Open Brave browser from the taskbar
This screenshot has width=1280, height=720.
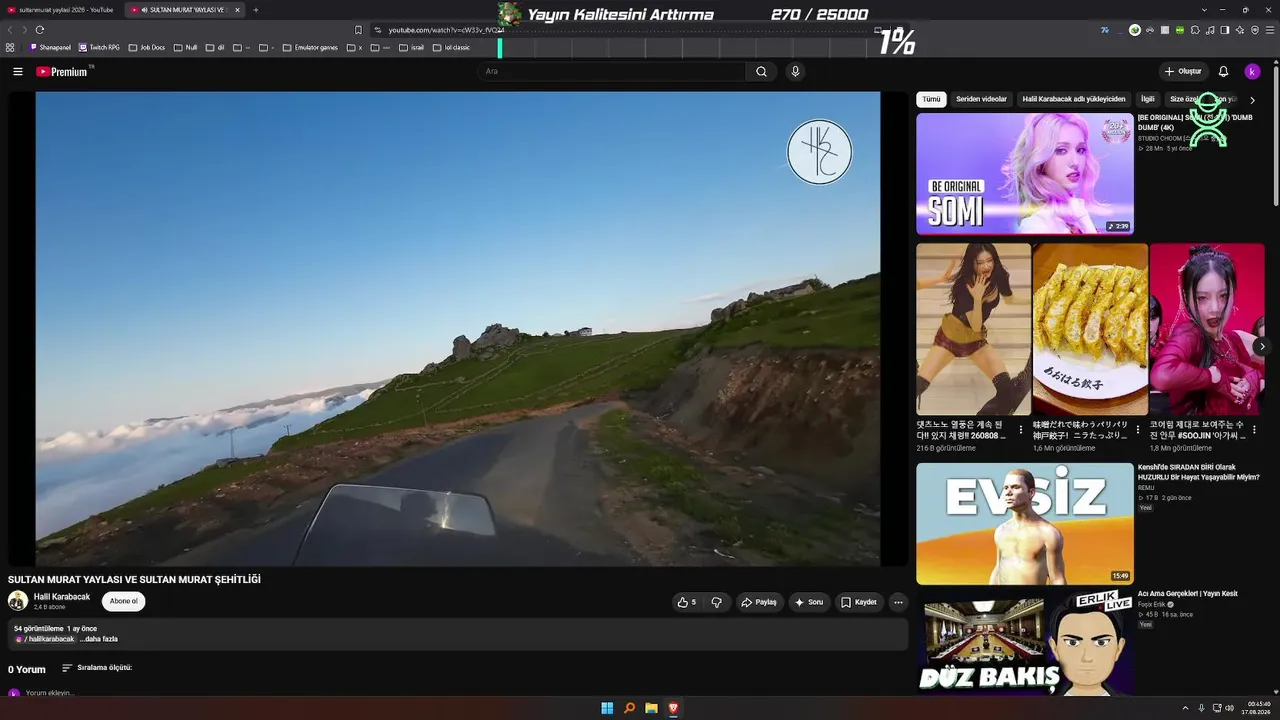coord(673,708)
